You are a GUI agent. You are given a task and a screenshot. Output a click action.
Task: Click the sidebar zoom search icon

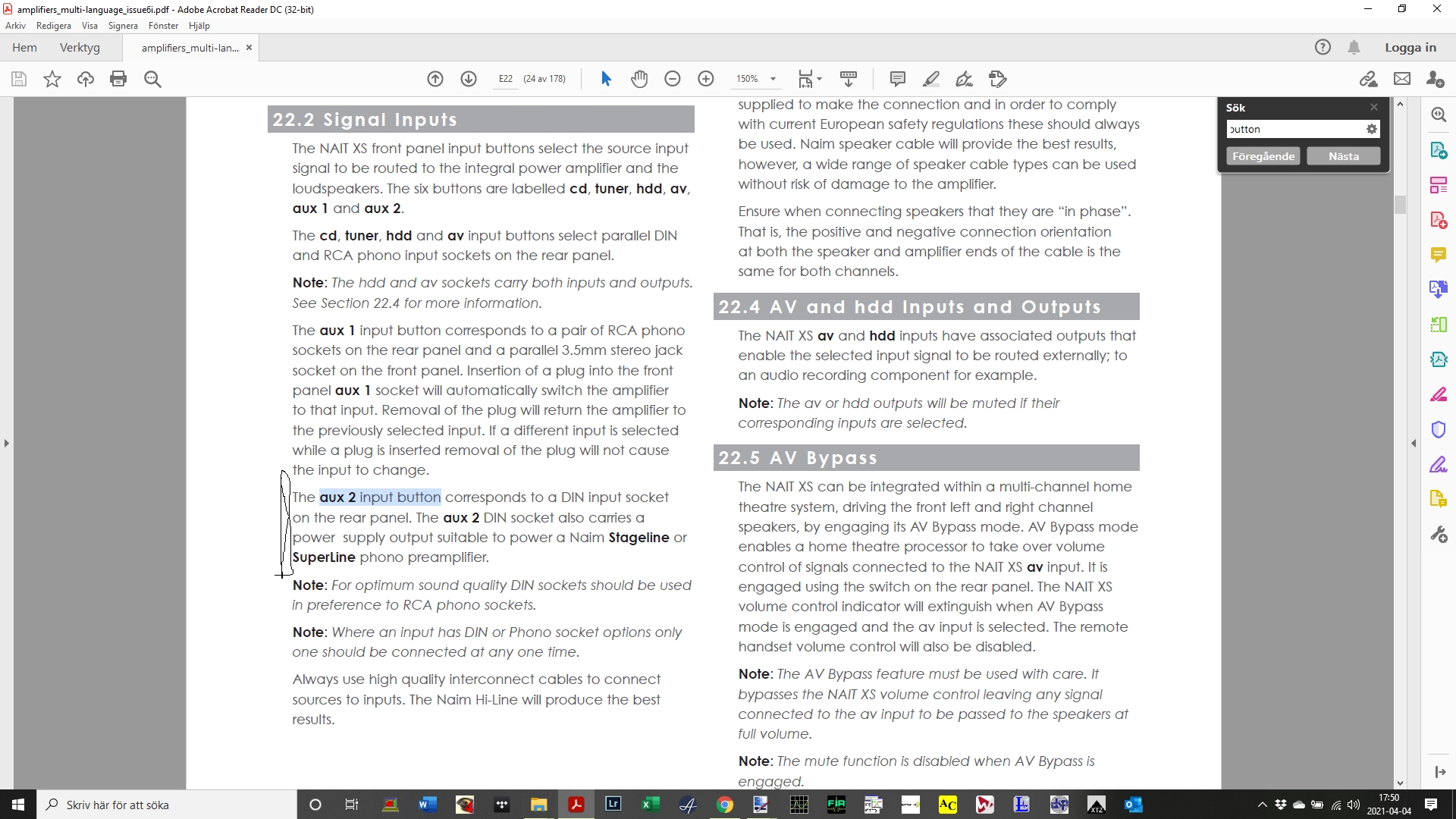[x=1439, y=115]
